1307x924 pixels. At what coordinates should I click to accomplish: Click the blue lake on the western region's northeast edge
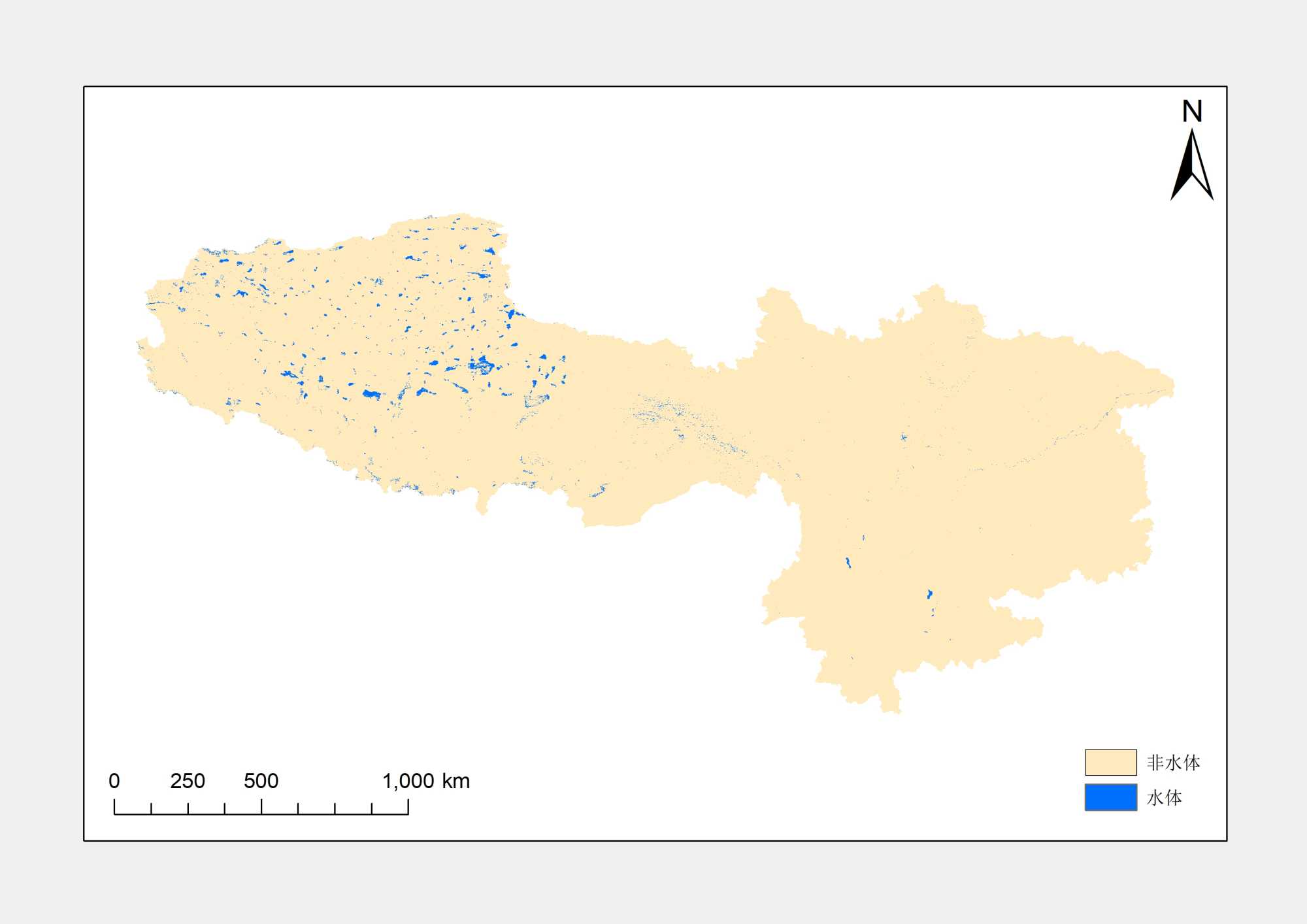pyautogui.click(x=512, y=314)
